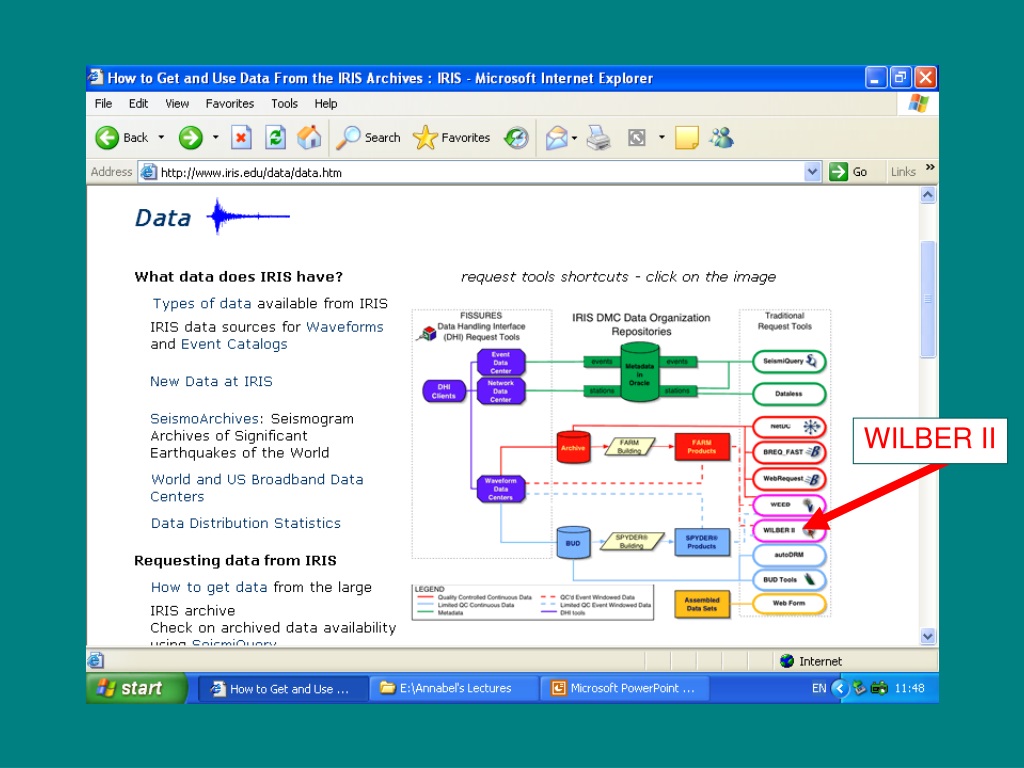Image resolution: width=1024 pixels, height=768 pixels.
Task: Open the File menu
Action: [x=103, y=103]
